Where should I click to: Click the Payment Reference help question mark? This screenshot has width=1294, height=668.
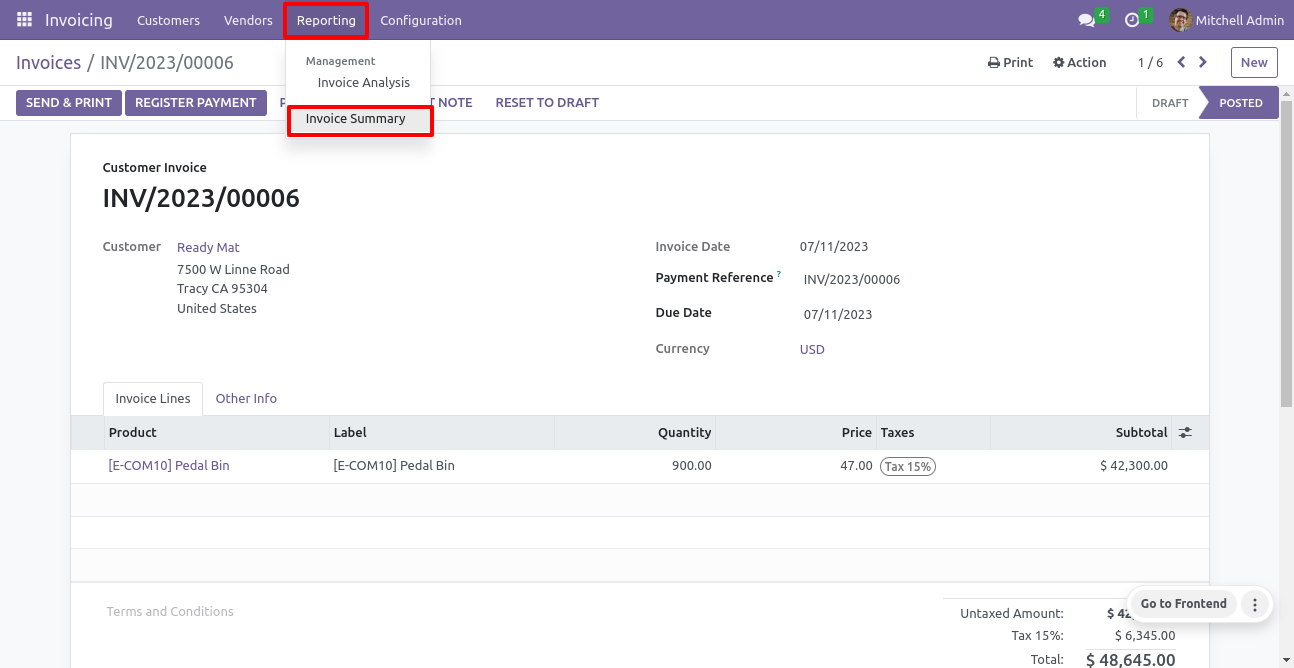779,274
